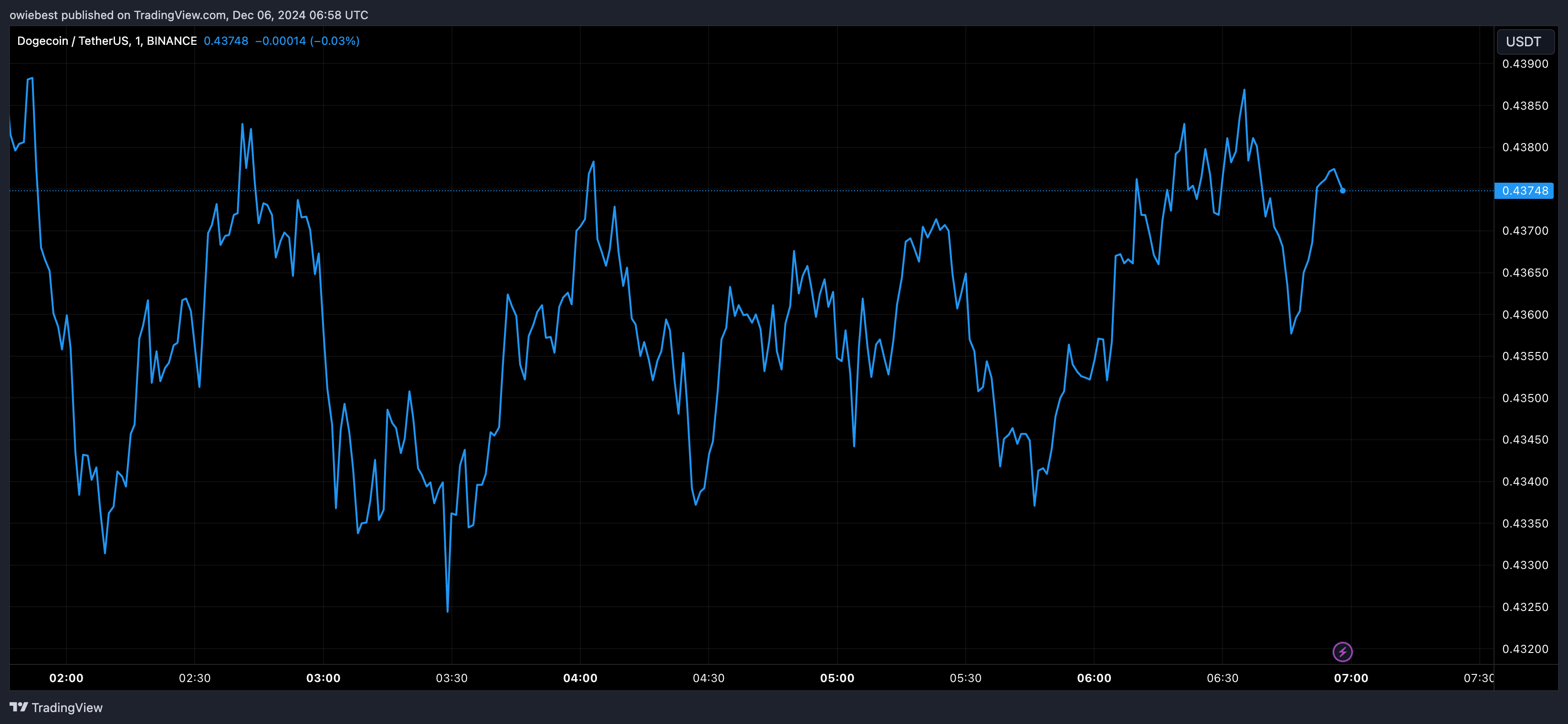Image resolution: width=1568 pixels, height=724 pixels.
Task: Click the 05:30 time axis label
Action: coord(965,678)
